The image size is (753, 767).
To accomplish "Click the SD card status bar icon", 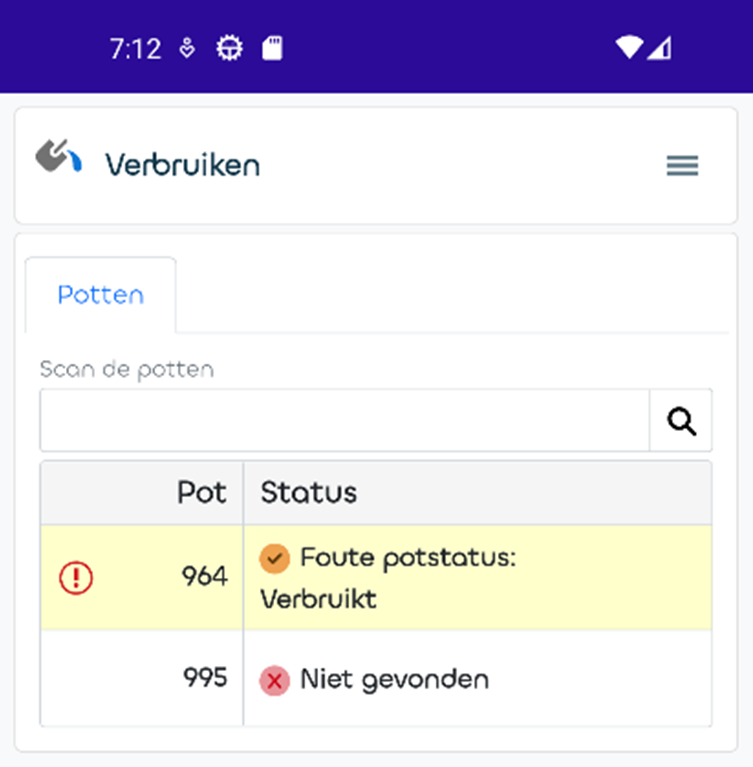I will pyautogui.click(x=272, y=48).
